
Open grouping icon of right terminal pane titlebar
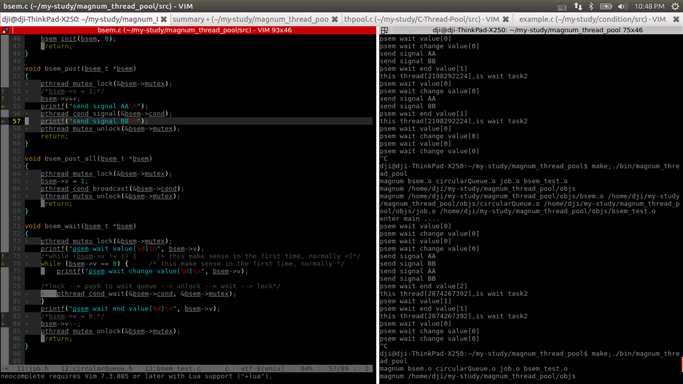coord(384,30)
